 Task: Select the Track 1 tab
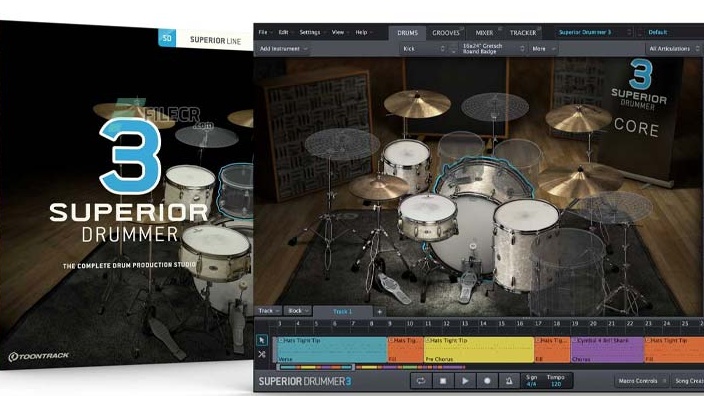pyautogui.click(x=343, y=311)
